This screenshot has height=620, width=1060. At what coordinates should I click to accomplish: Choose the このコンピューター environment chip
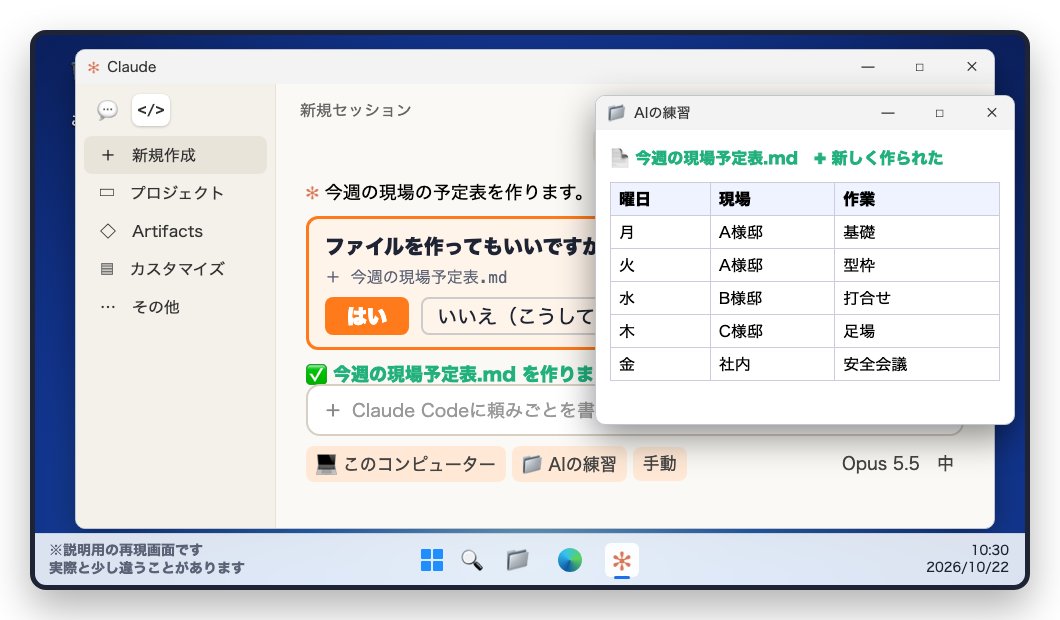(406, 464)
